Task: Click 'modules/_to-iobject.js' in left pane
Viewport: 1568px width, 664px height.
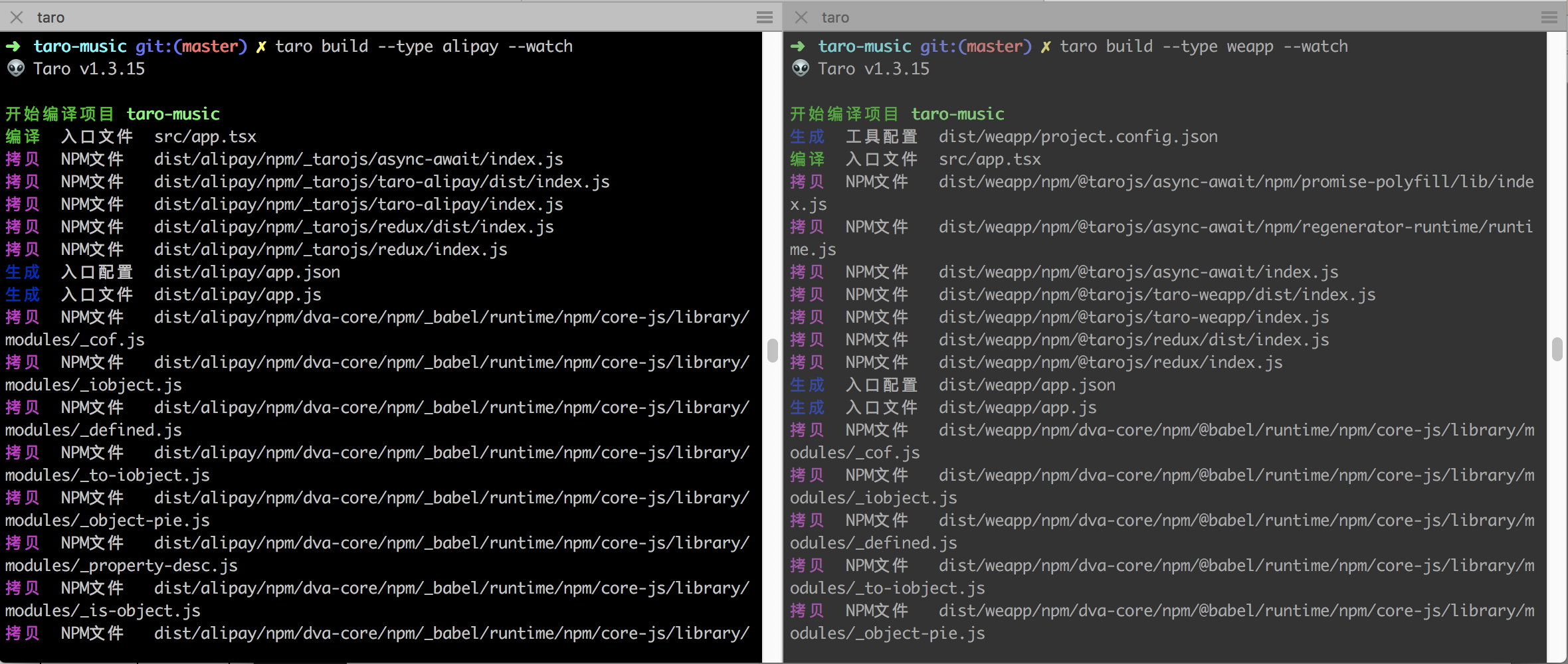Action: (108, 475)
